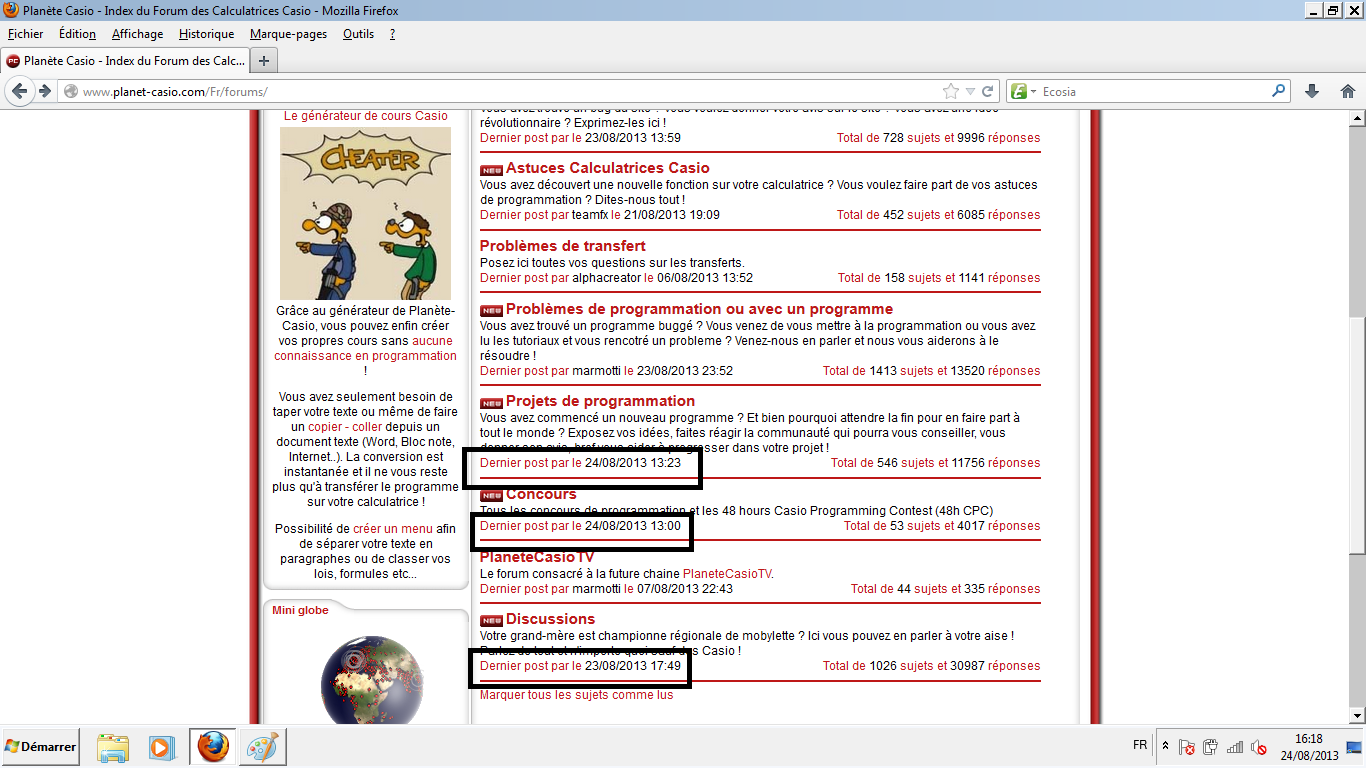This screenshot has width=1366, height=768.
Task: Click the forward navigation arrow
Action: [45, 91]
